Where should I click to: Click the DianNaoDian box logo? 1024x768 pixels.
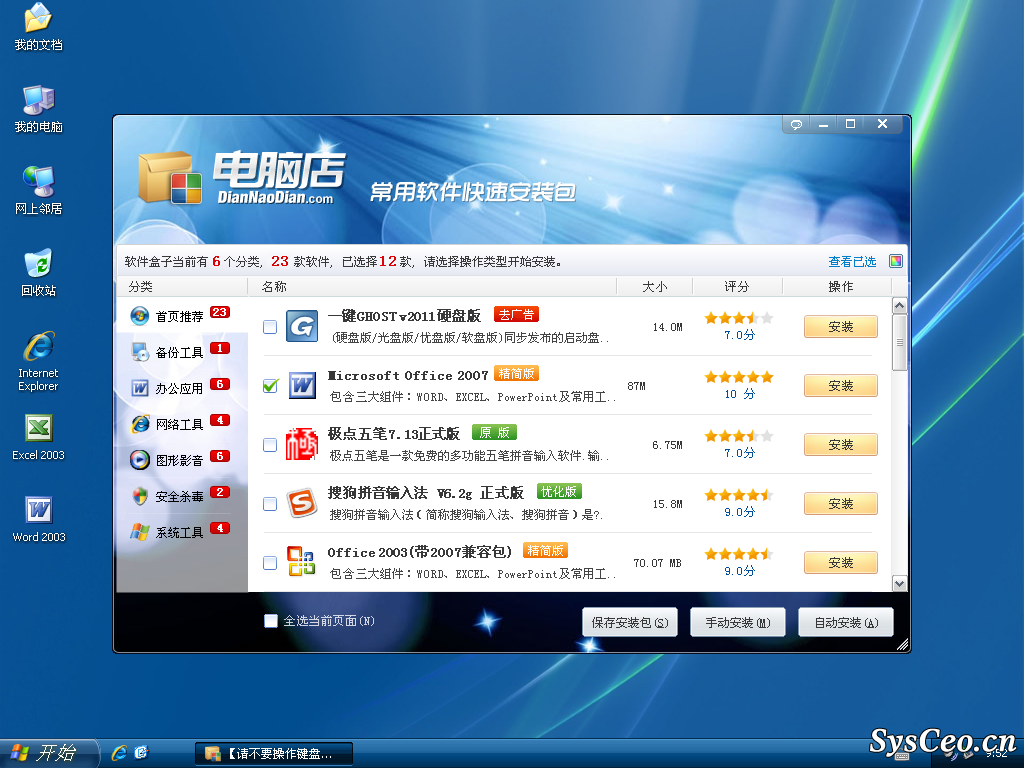click(169, 178)
